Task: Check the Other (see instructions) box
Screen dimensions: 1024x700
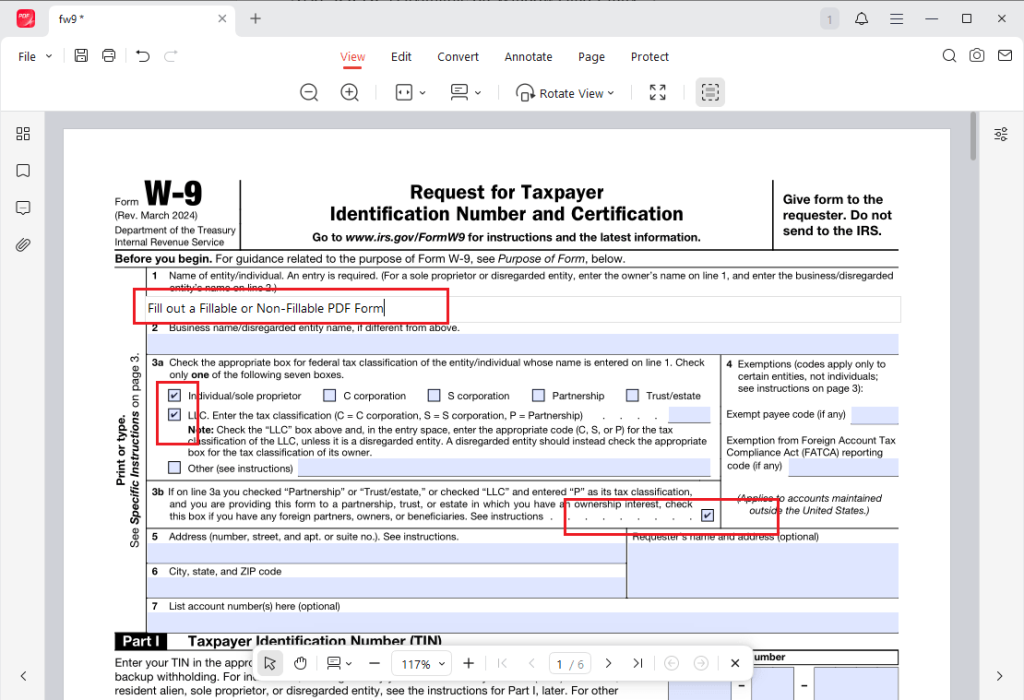Action: pyautogui.click(x=174, y=468)
